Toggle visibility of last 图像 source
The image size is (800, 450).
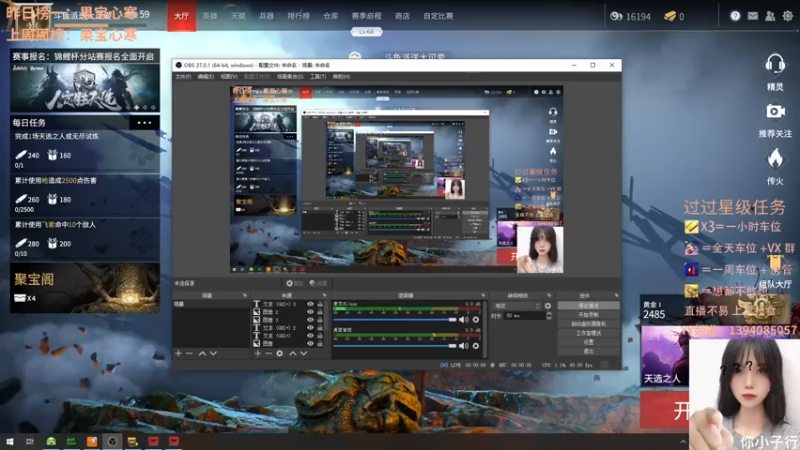[x=310, y=343]
